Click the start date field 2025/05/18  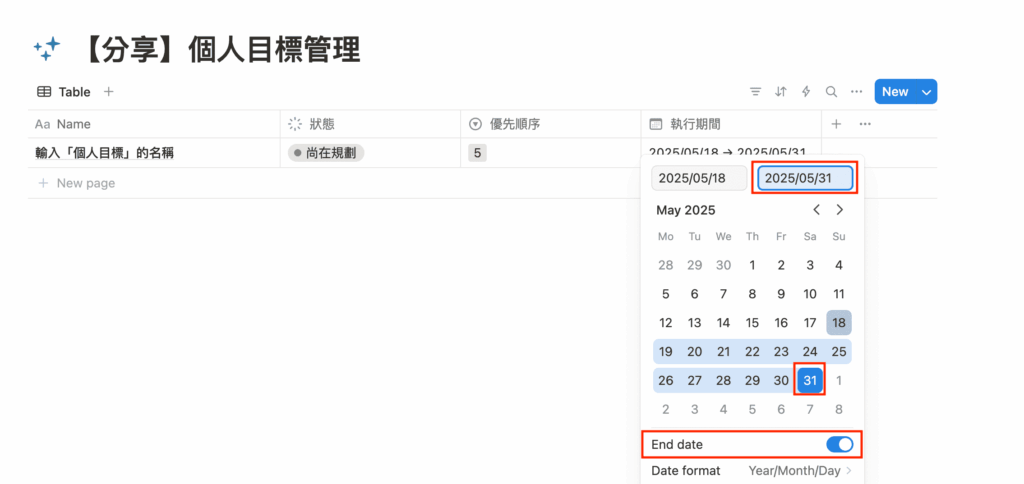(x=699, y=178)
